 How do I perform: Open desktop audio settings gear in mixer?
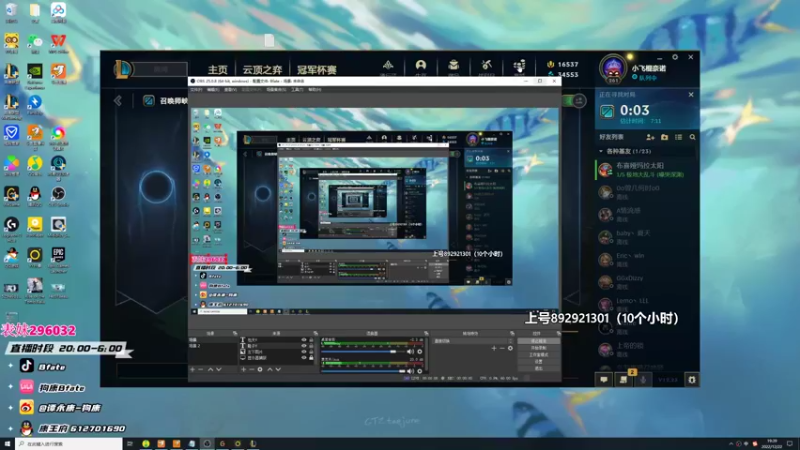[420, 352]
